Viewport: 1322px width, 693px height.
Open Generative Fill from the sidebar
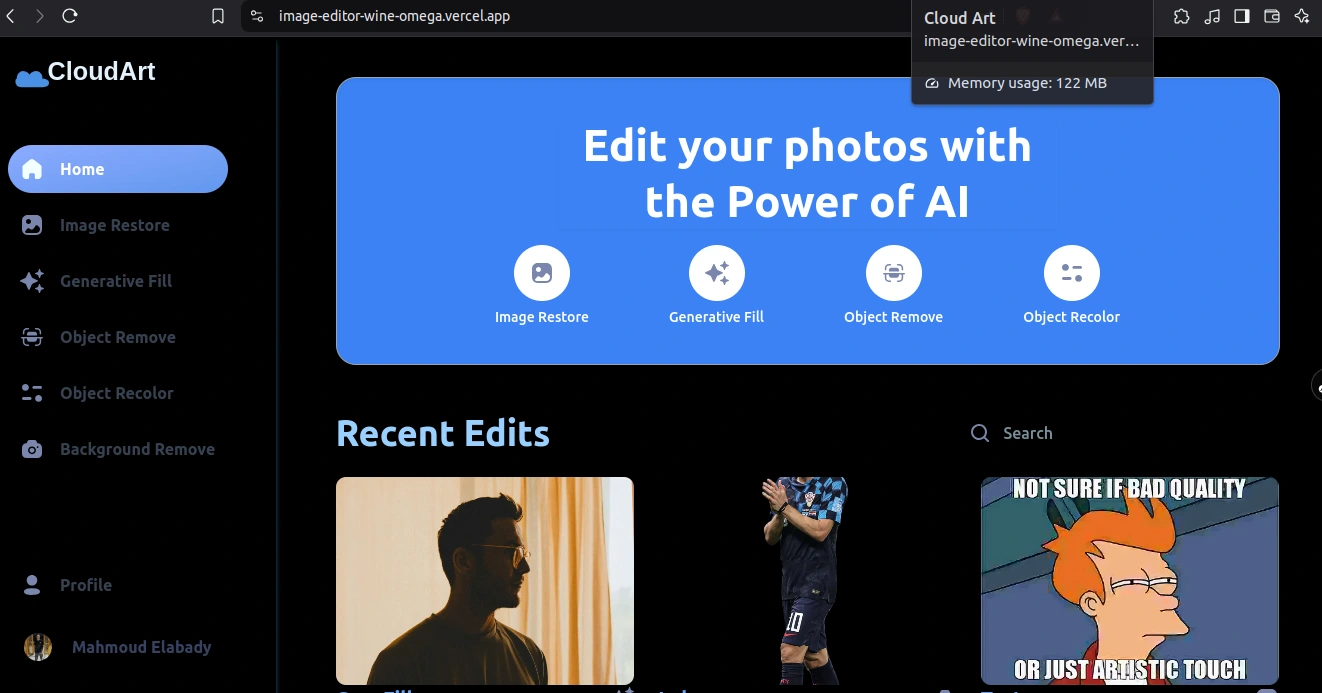(115, 281)
